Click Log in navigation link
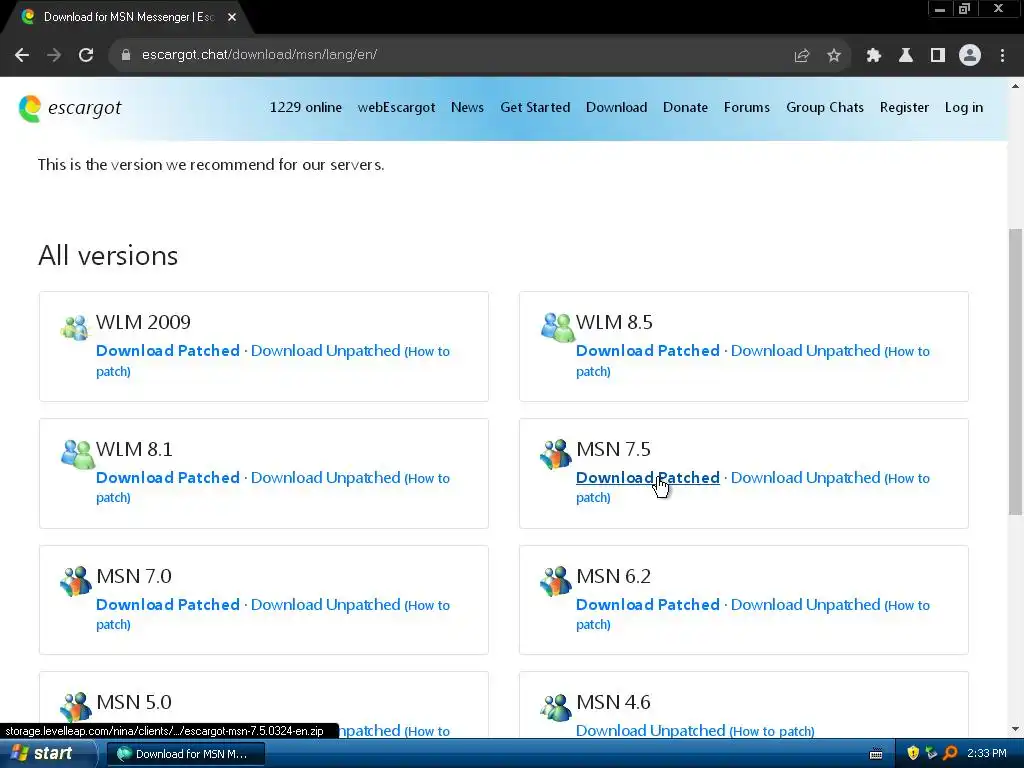Viewport: 1024px width, 768px height. (964, 108)
